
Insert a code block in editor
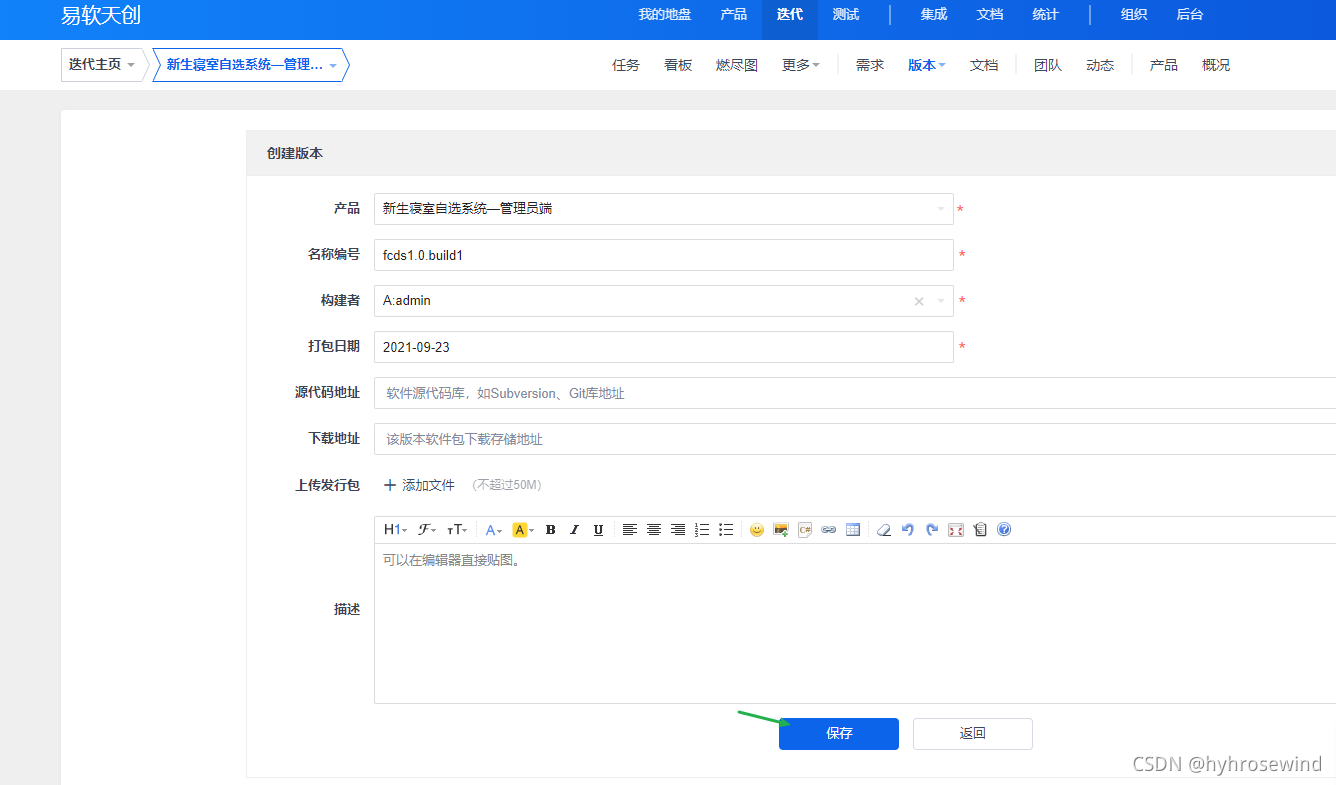[x=805, y=530]
